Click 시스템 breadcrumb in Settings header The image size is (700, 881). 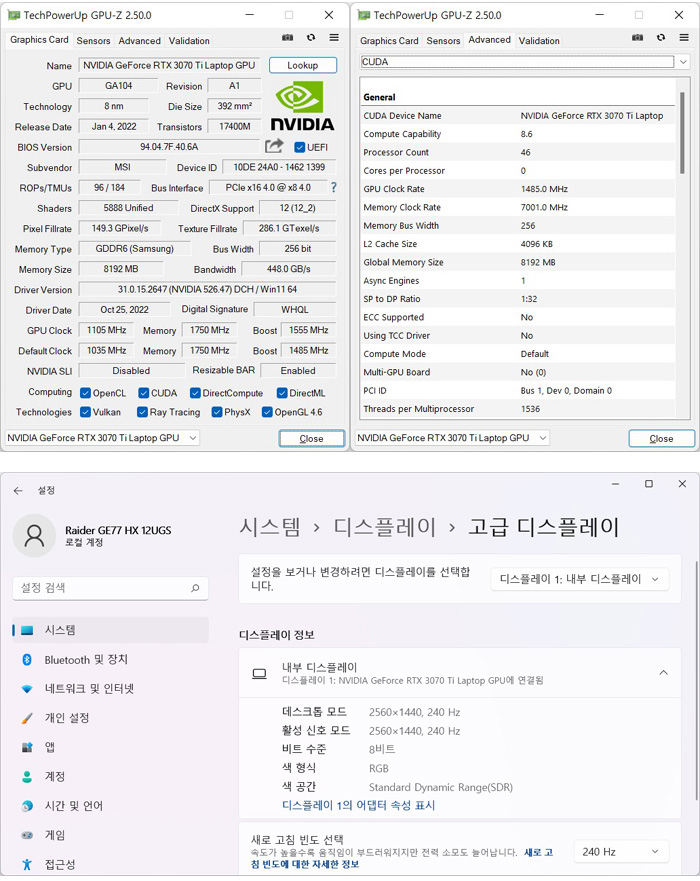click(x=270, y=527)
